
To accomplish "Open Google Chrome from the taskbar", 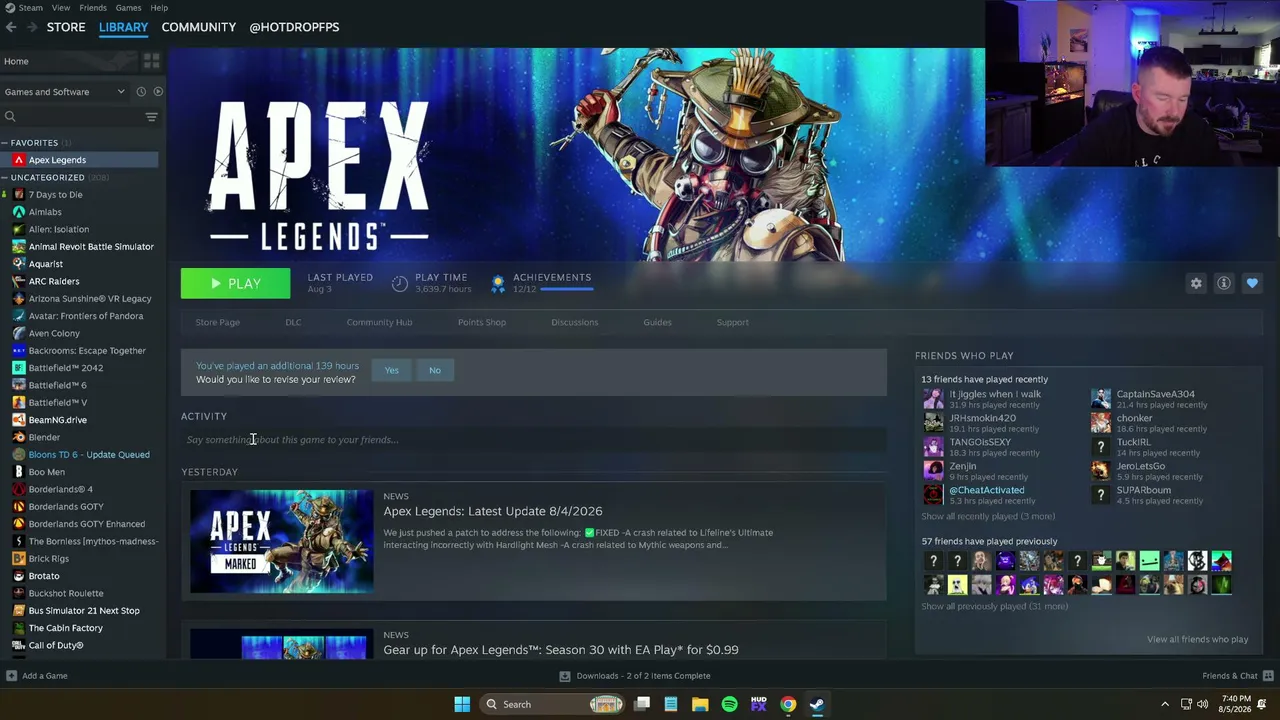I will [788, 704].
